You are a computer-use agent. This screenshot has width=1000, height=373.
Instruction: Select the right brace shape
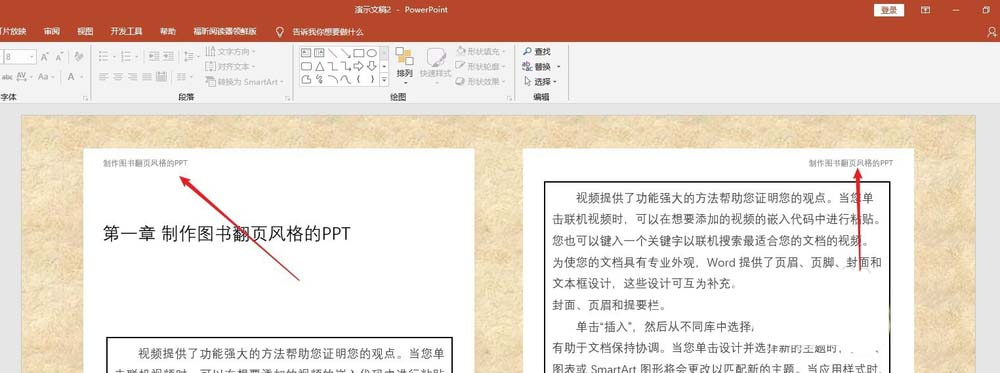[x=371, y=79]
